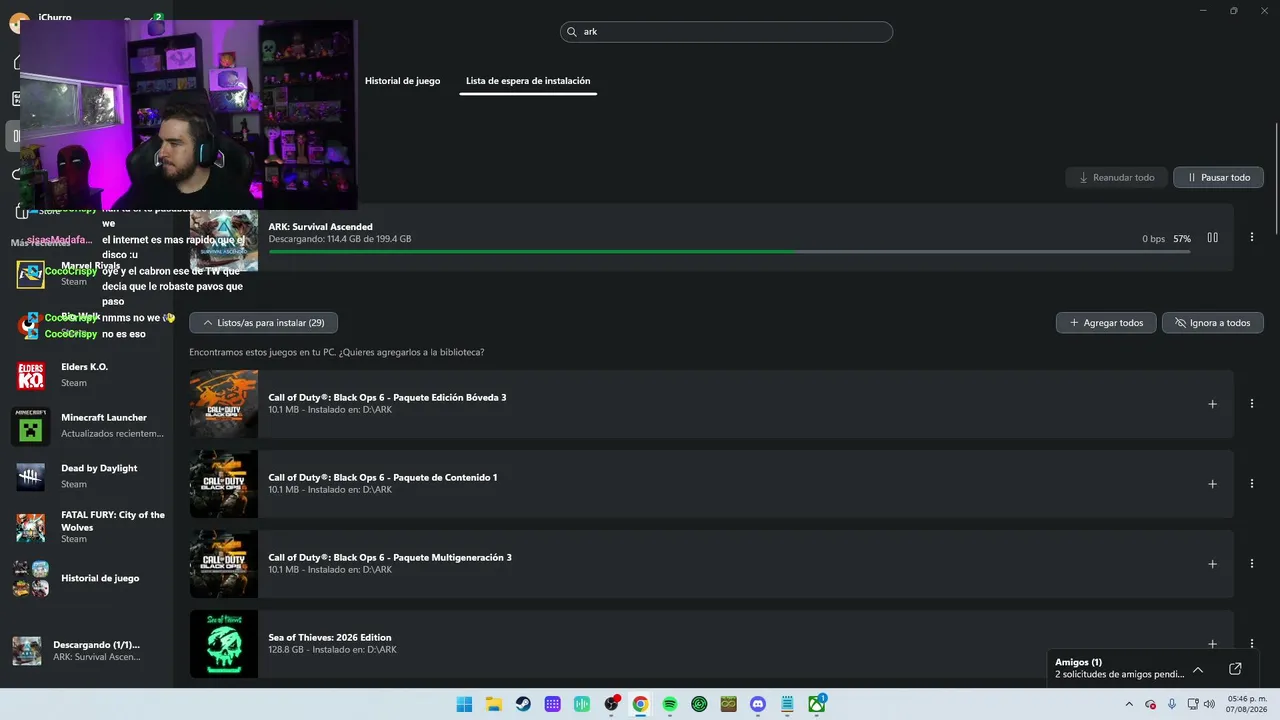Open the Xbox app taskbar icon
1280x720 pixels.
[x=817, y=704]
